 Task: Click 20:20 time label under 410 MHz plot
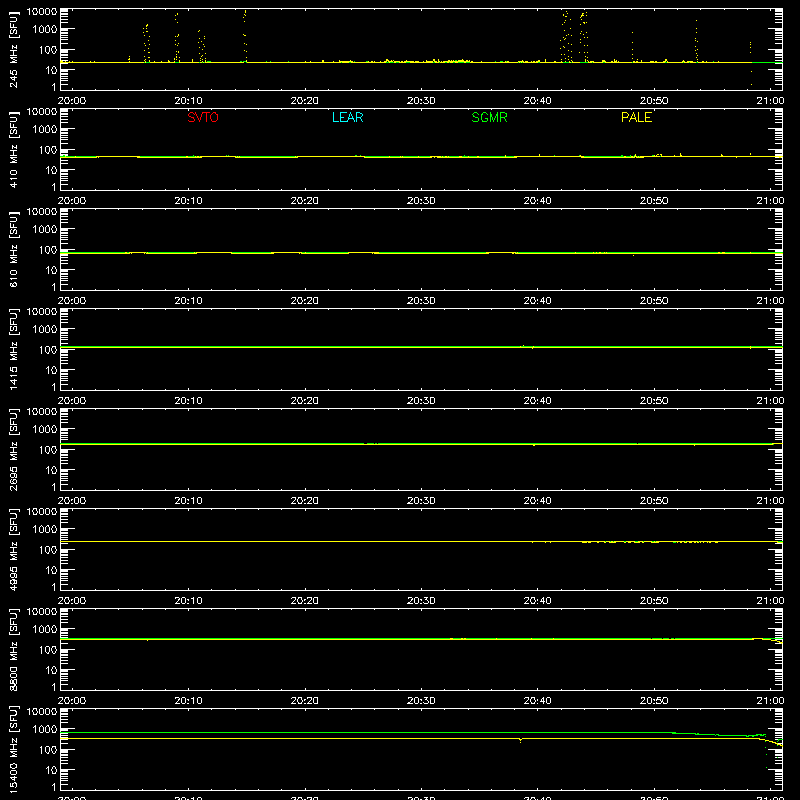(x=305, y=201)
